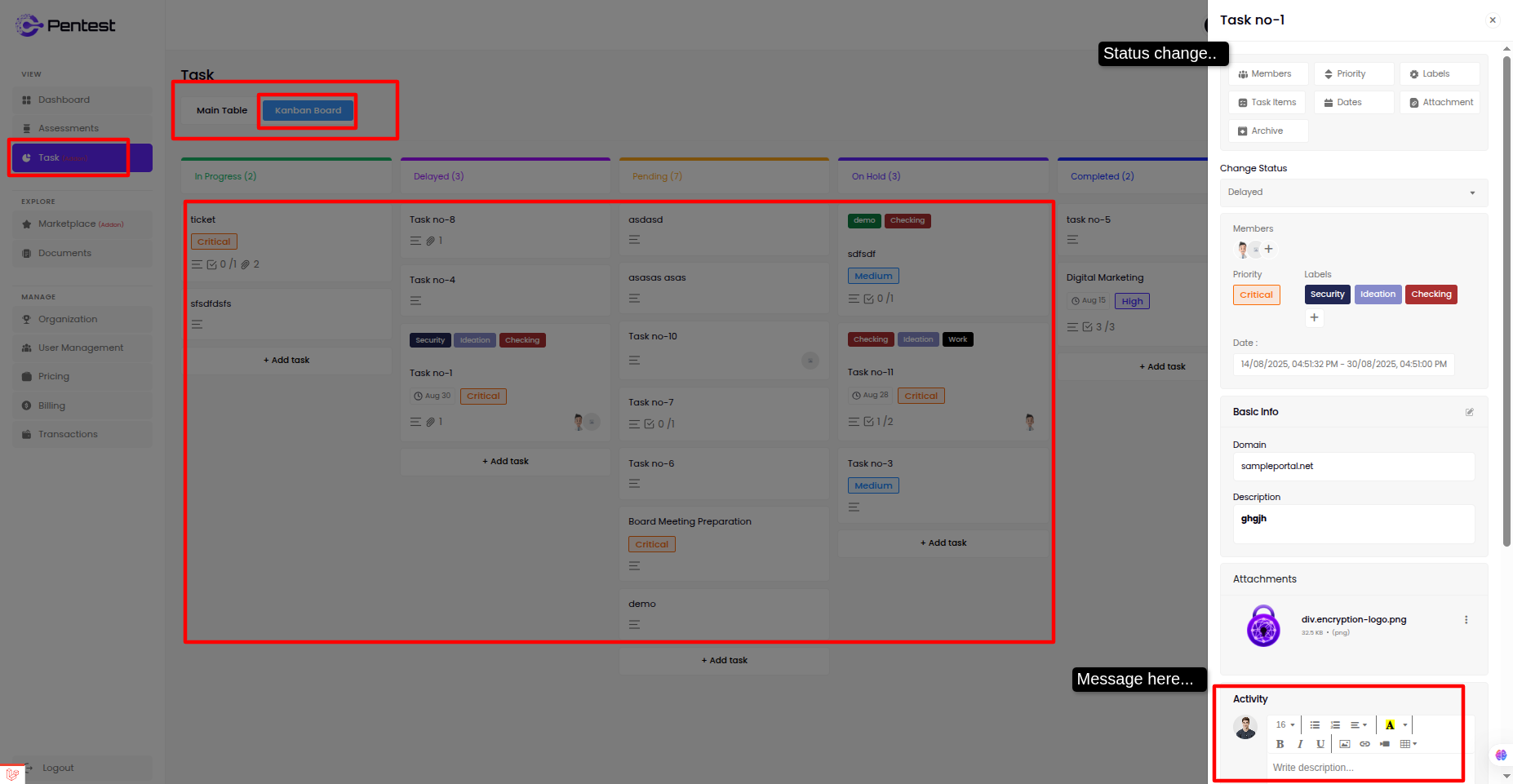The image size is (1513, 784).
Task: Click the Archive button
Action: point(1267,131)
